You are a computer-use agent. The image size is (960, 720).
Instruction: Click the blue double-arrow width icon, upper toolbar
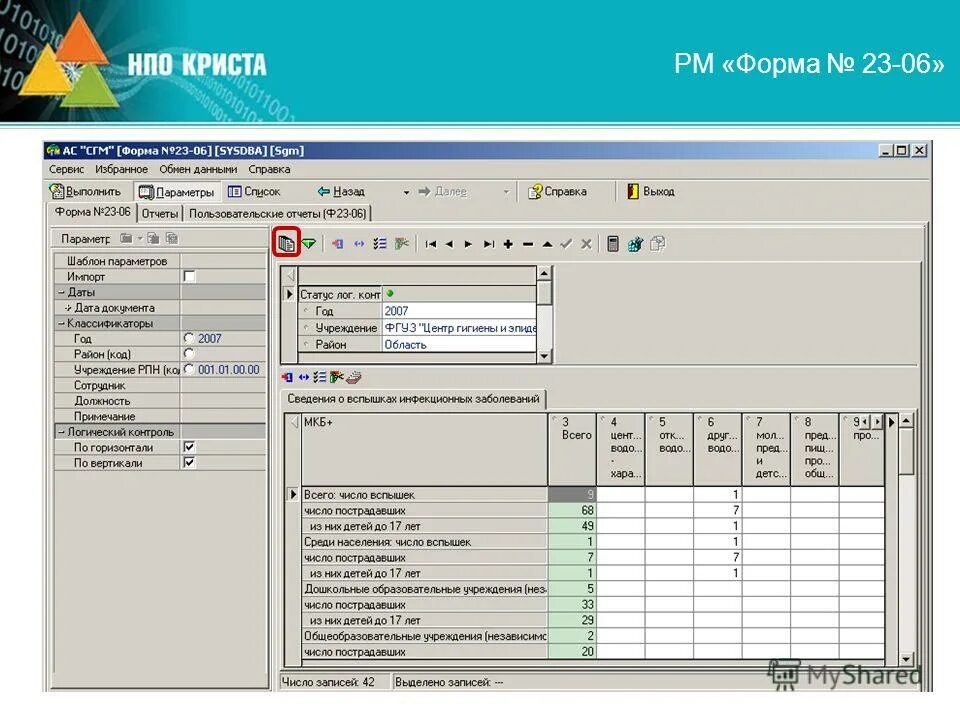tap(359, 244)
